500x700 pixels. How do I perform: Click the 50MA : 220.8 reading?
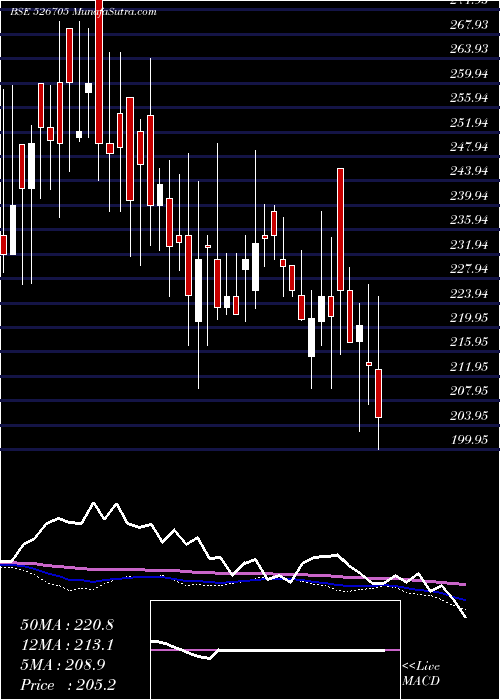(x=67, y=625)
